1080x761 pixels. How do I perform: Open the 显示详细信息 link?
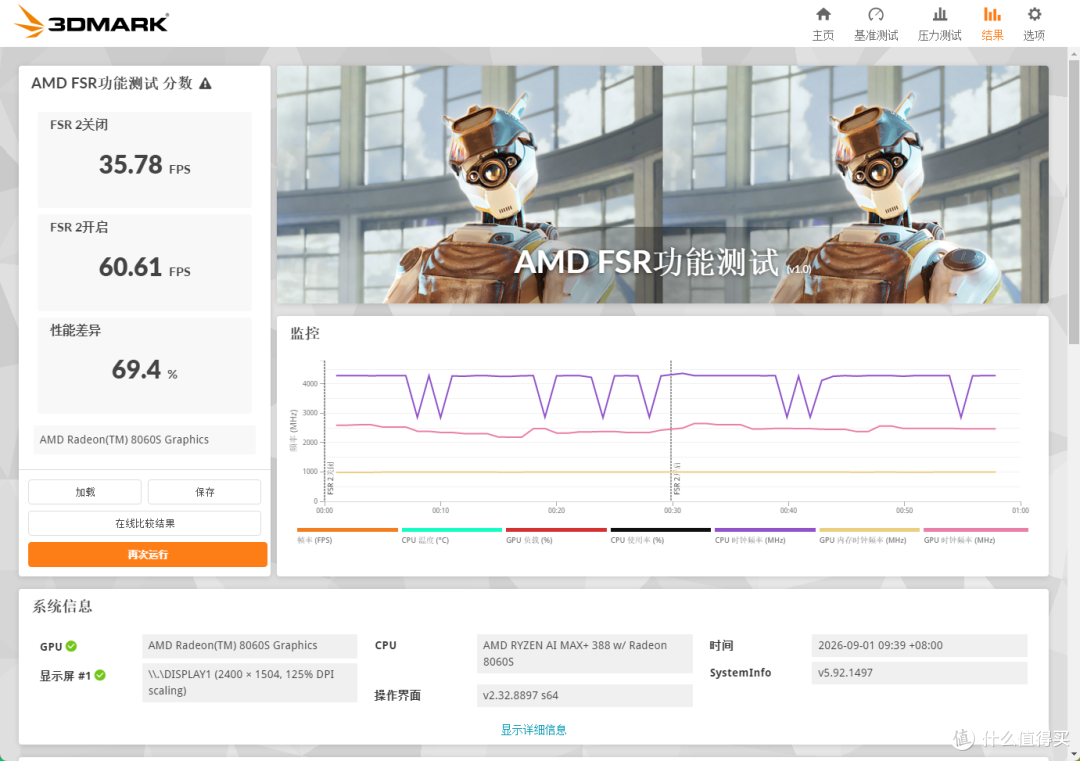pos(533,729)
